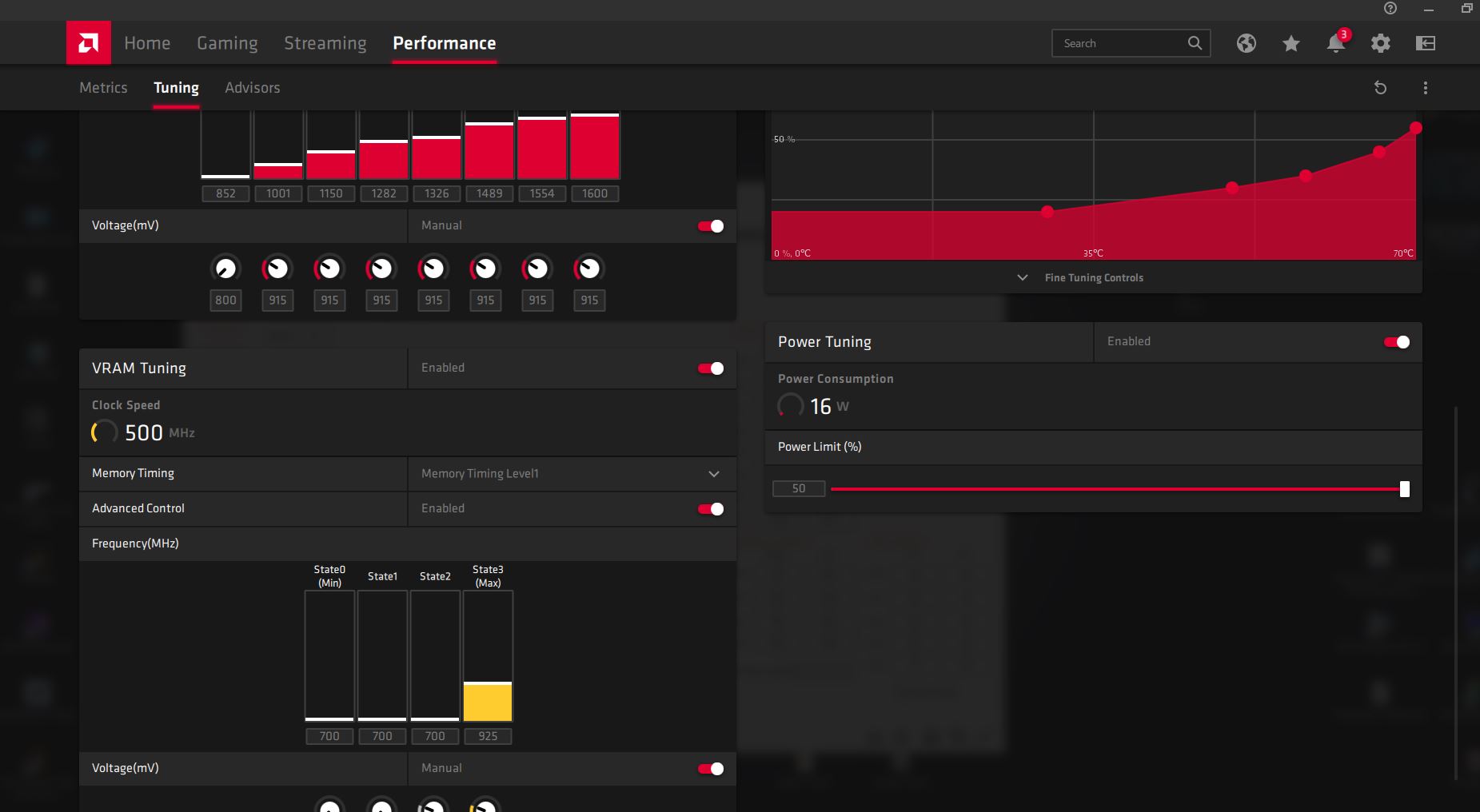This screenshot has height=812, width=1480.
Task: Click the voltage knob above 800
Action: tap(225, 269)
